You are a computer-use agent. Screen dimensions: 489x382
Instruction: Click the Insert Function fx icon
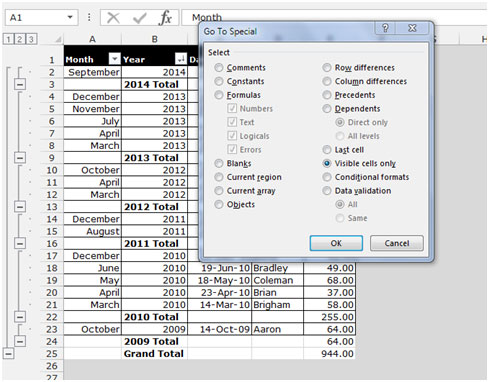tap(165, 18)
